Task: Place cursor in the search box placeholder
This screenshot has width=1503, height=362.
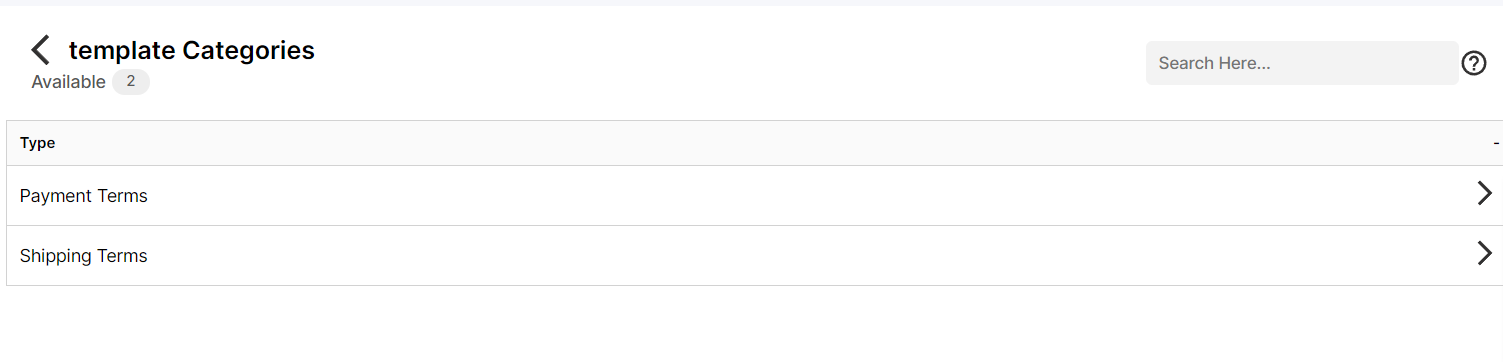Action: pos(1214,63)
